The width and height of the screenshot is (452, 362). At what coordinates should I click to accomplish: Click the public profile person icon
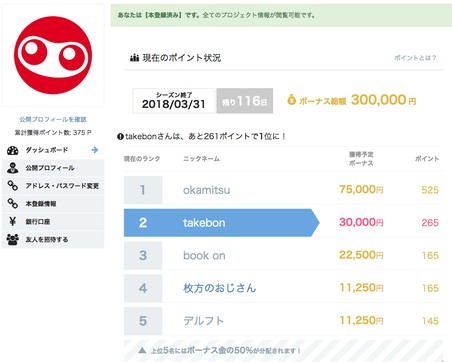pyautogui.click(x=13, y=168)
